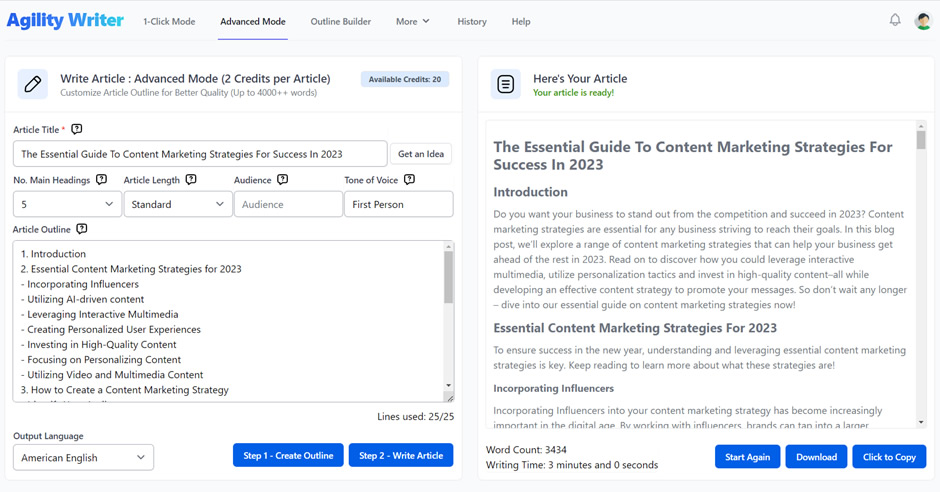Screen dimensions: 940x492
Task: Open the Outline Builder tab
Action: pyautogui.click(x=341, y=22)
